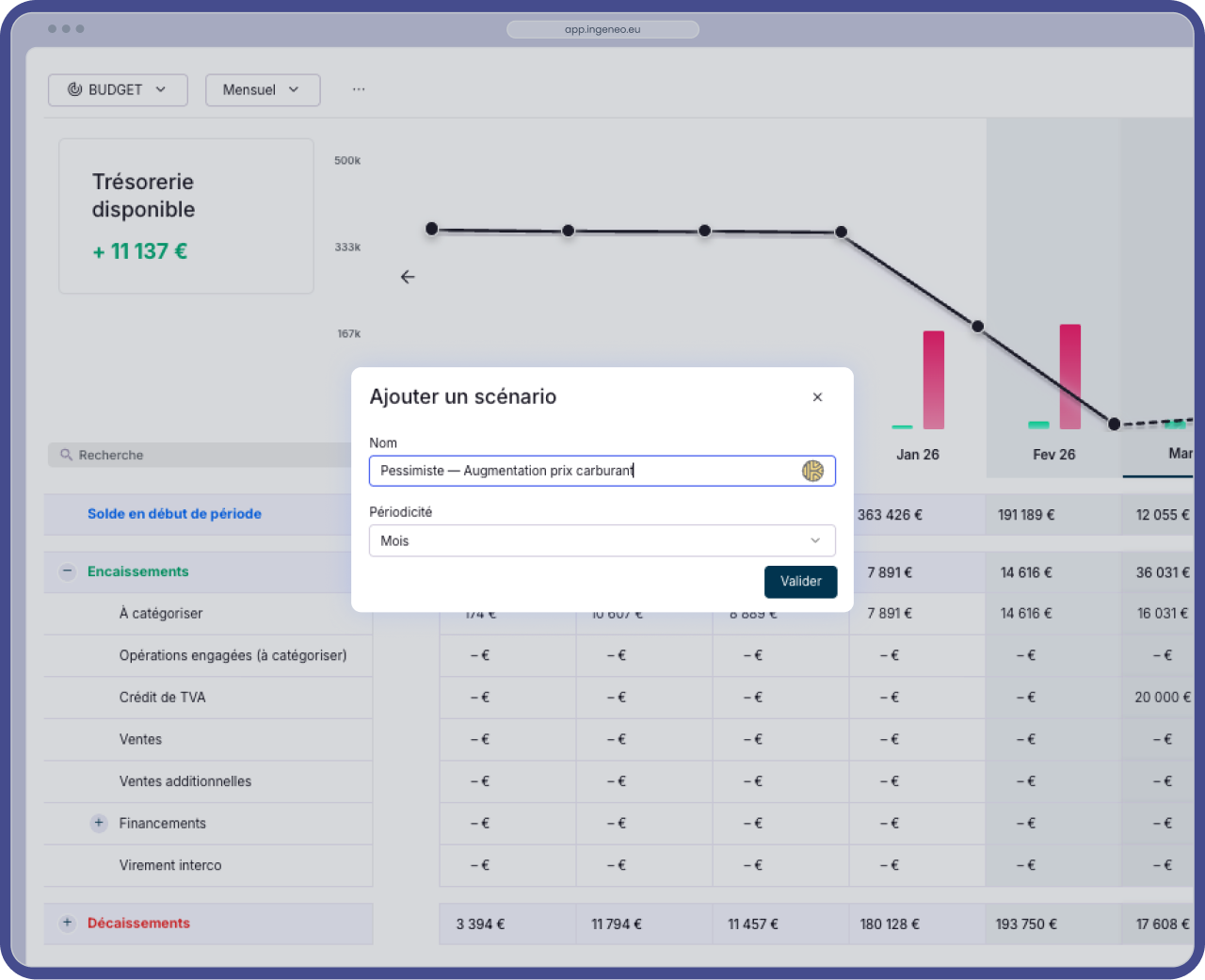Click the Fev 26 pink bar in chart
The width and height of the screenshot is (1205, 980).
pos(1069,377)
